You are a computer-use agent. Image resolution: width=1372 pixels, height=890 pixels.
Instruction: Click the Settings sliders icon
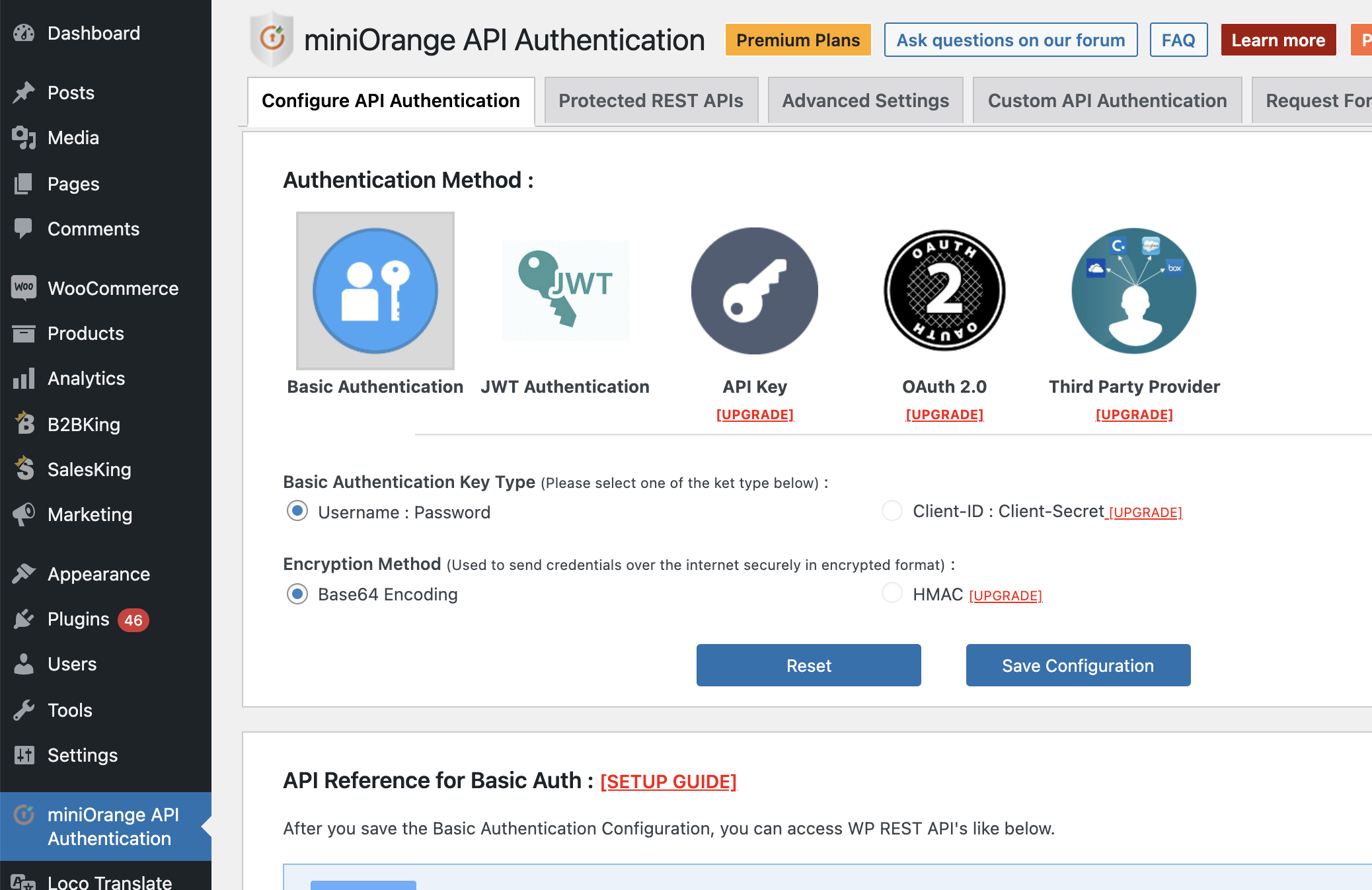(24, 755)
